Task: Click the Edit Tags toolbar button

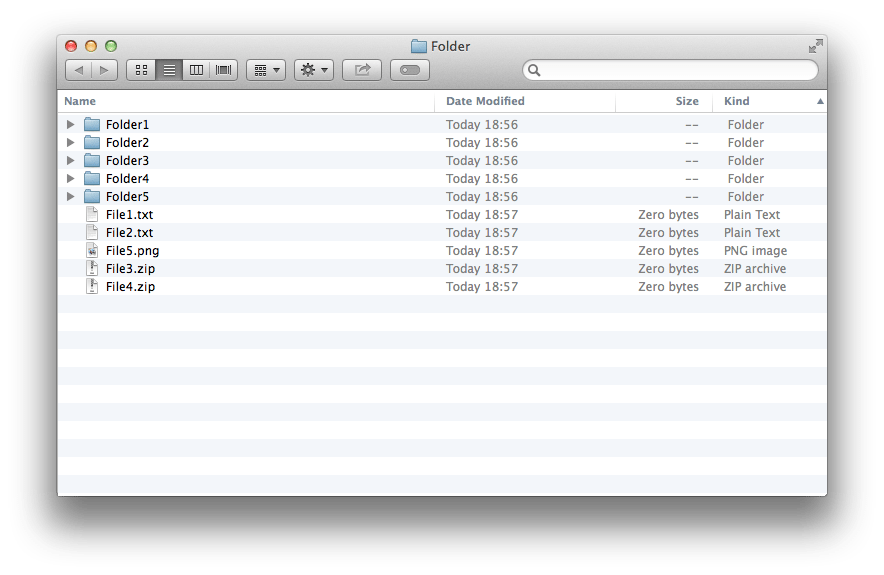Action: pyautogui.click(x=410, y=70)
